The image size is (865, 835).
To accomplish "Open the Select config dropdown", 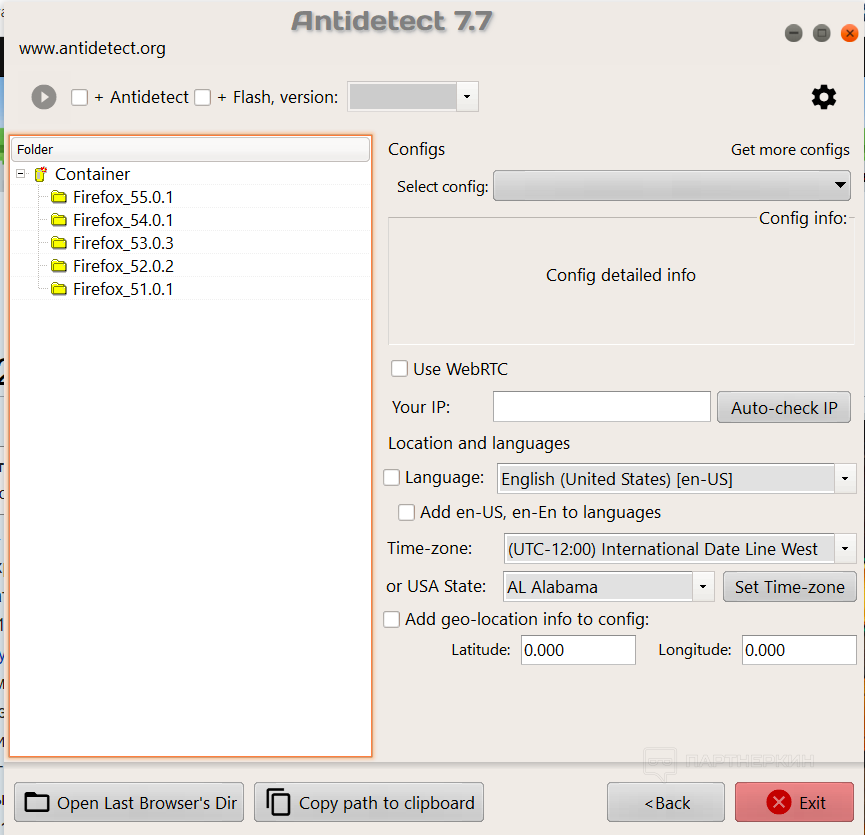I will [x=671, y=185].
